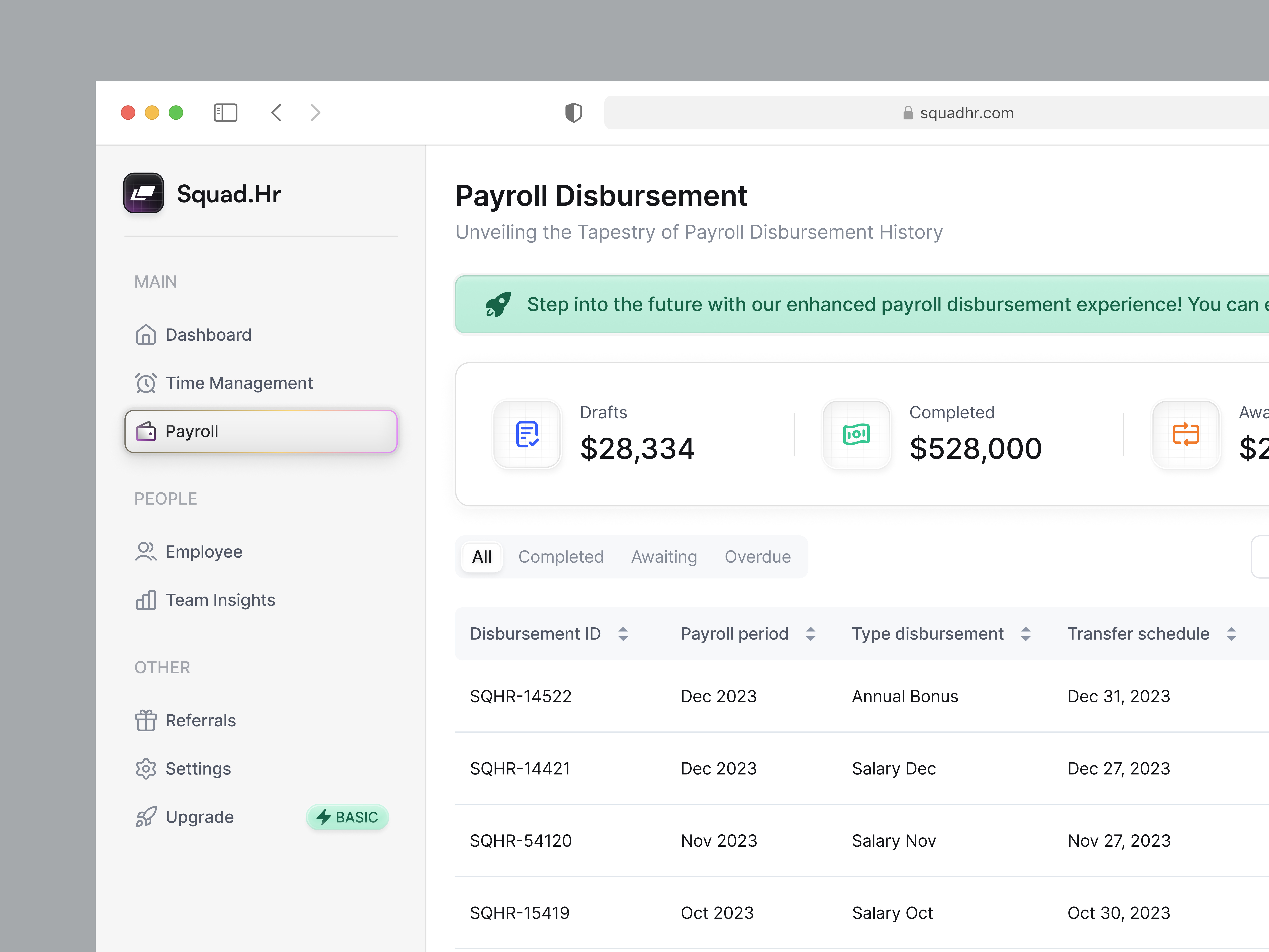Open the Dashboard using the home icon
Viewport: 1269px width, 952px height.
[x=146, y=335]
